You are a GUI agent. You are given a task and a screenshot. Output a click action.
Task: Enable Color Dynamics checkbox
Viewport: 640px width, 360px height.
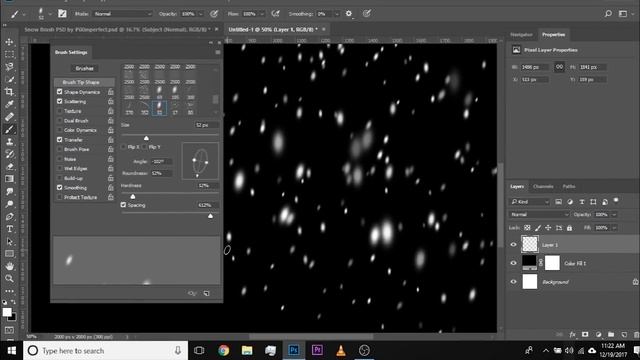(x=60, y=130)
